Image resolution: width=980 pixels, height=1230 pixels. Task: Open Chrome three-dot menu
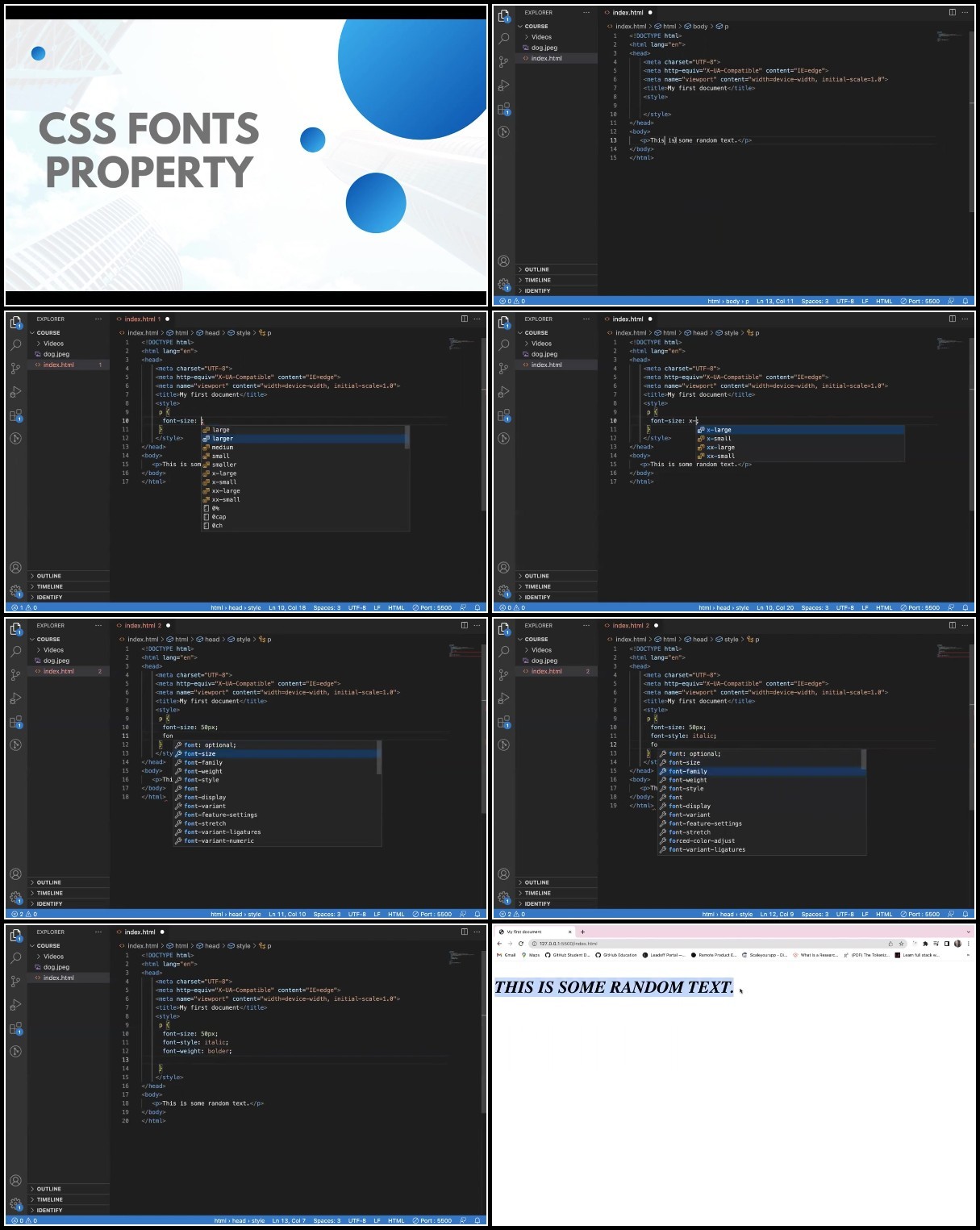[968, 943]
